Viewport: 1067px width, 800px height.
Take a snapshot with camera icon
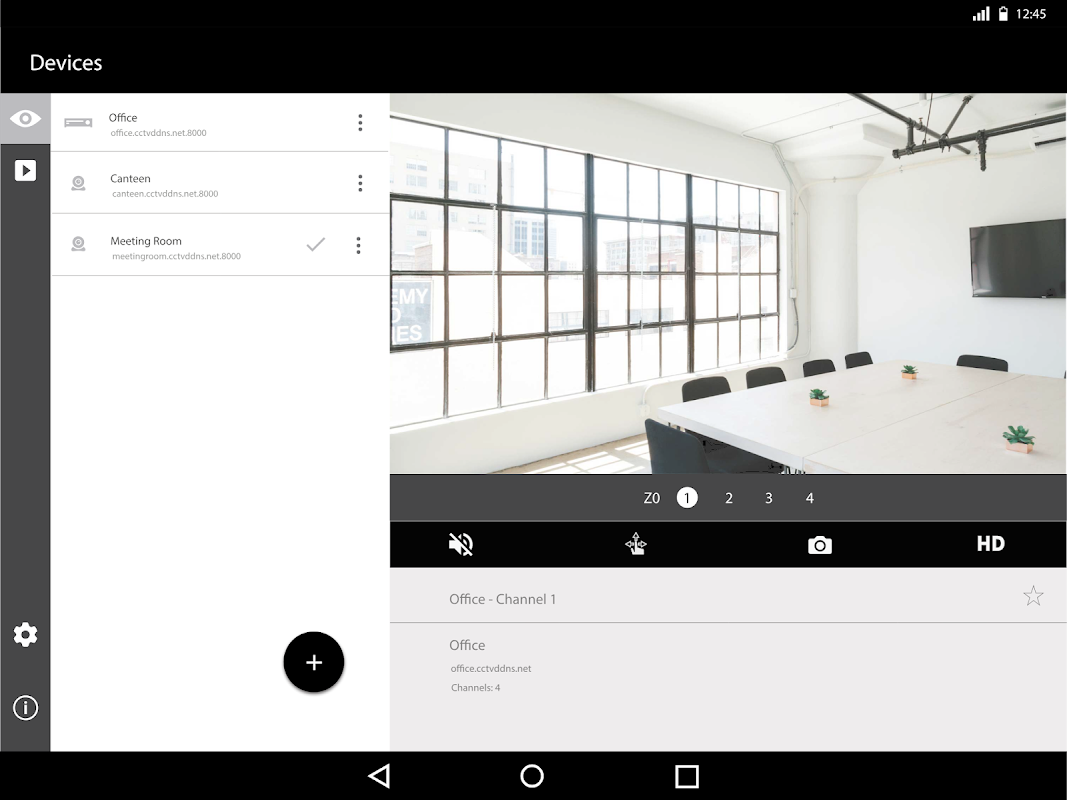819,545
